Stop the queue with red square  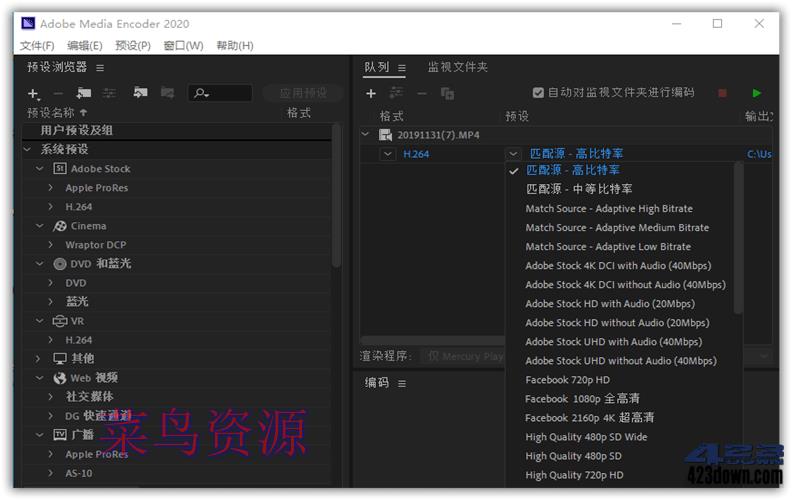[x=722, y=93]
